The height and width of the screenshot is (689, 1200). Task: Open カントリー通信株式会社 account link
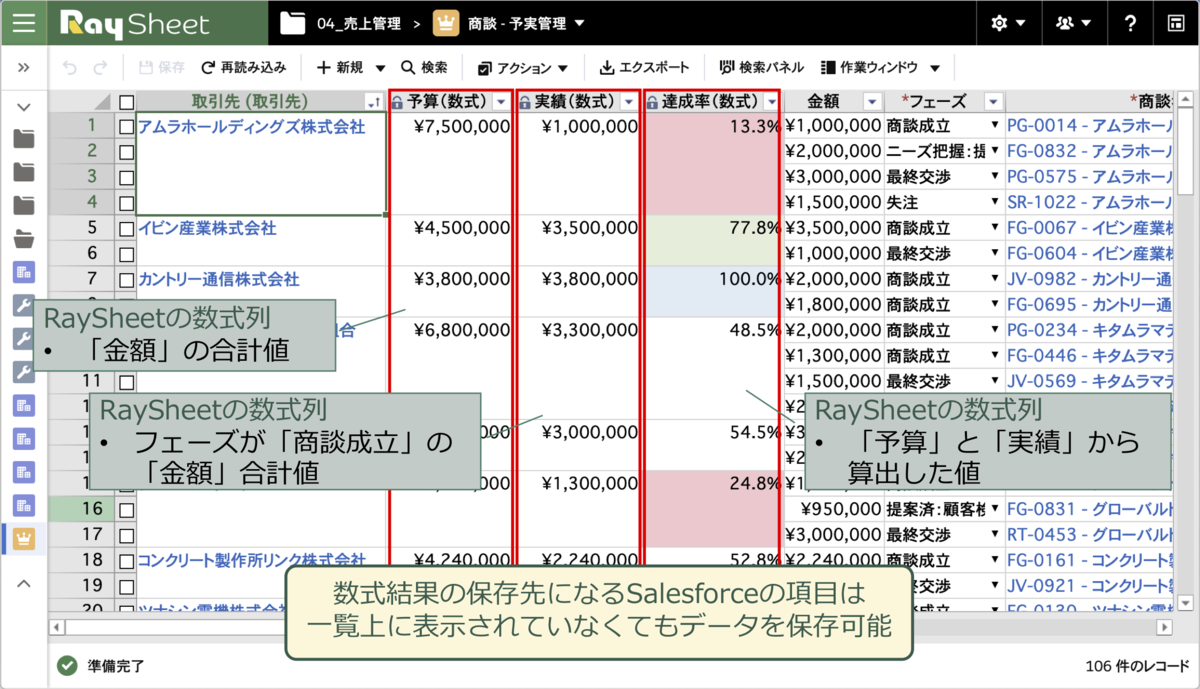point(218,280)
